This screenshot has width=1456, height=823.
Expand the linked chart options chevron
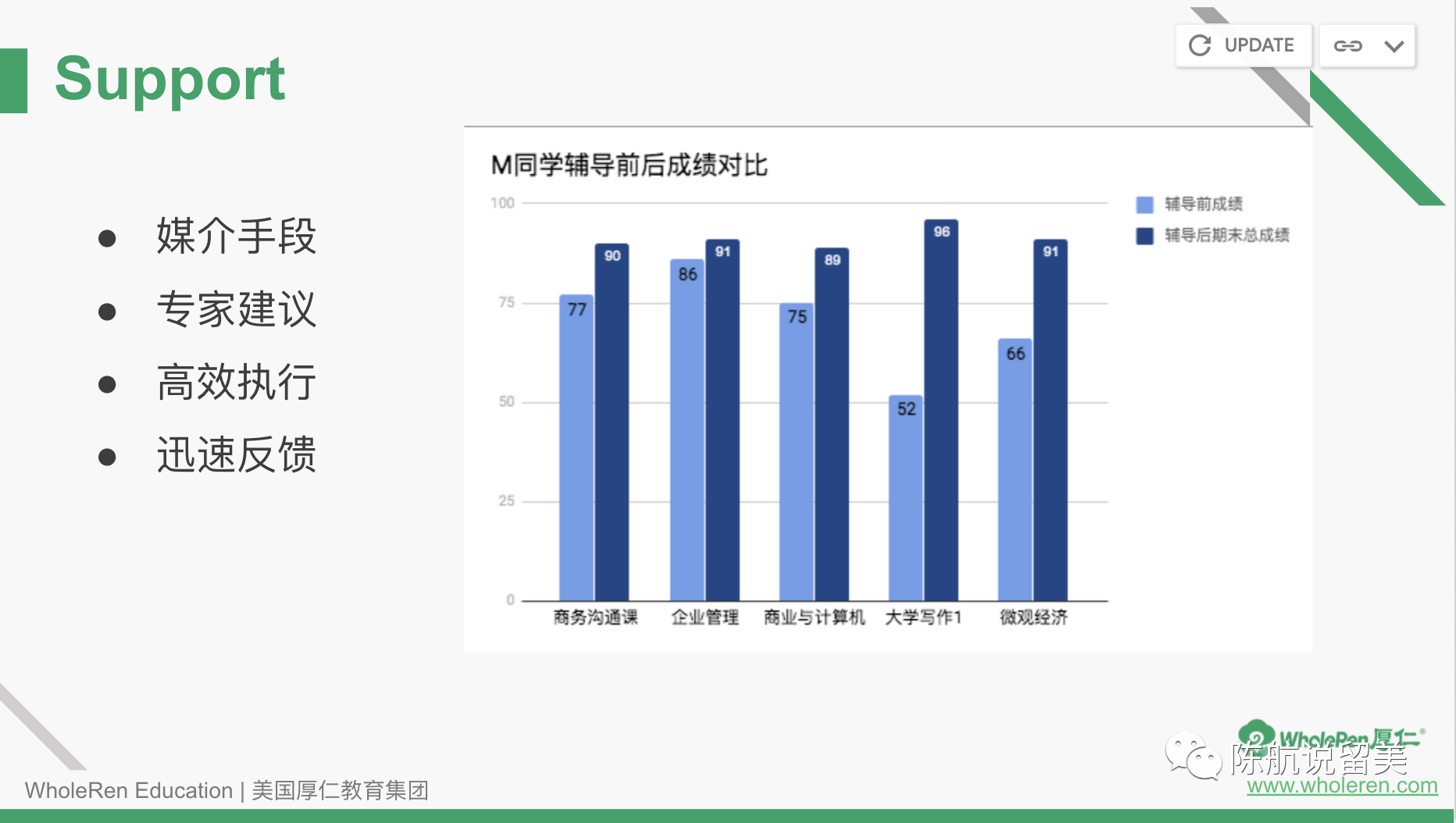coord(1394,46)
